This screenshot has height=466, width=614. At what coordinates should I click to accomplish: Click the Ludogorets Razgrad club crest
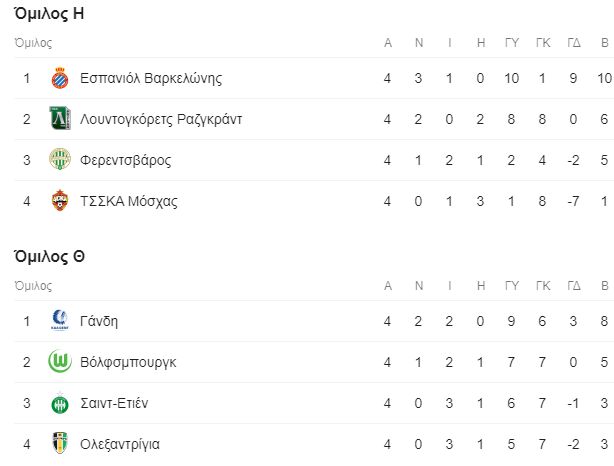60,118
